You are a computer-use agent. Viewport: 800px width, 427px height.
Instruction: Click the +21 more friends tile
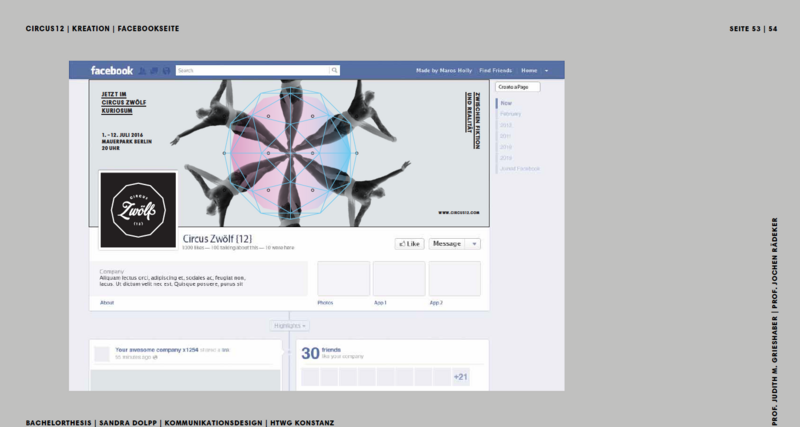pyautogui.click(x=460, y=377)
